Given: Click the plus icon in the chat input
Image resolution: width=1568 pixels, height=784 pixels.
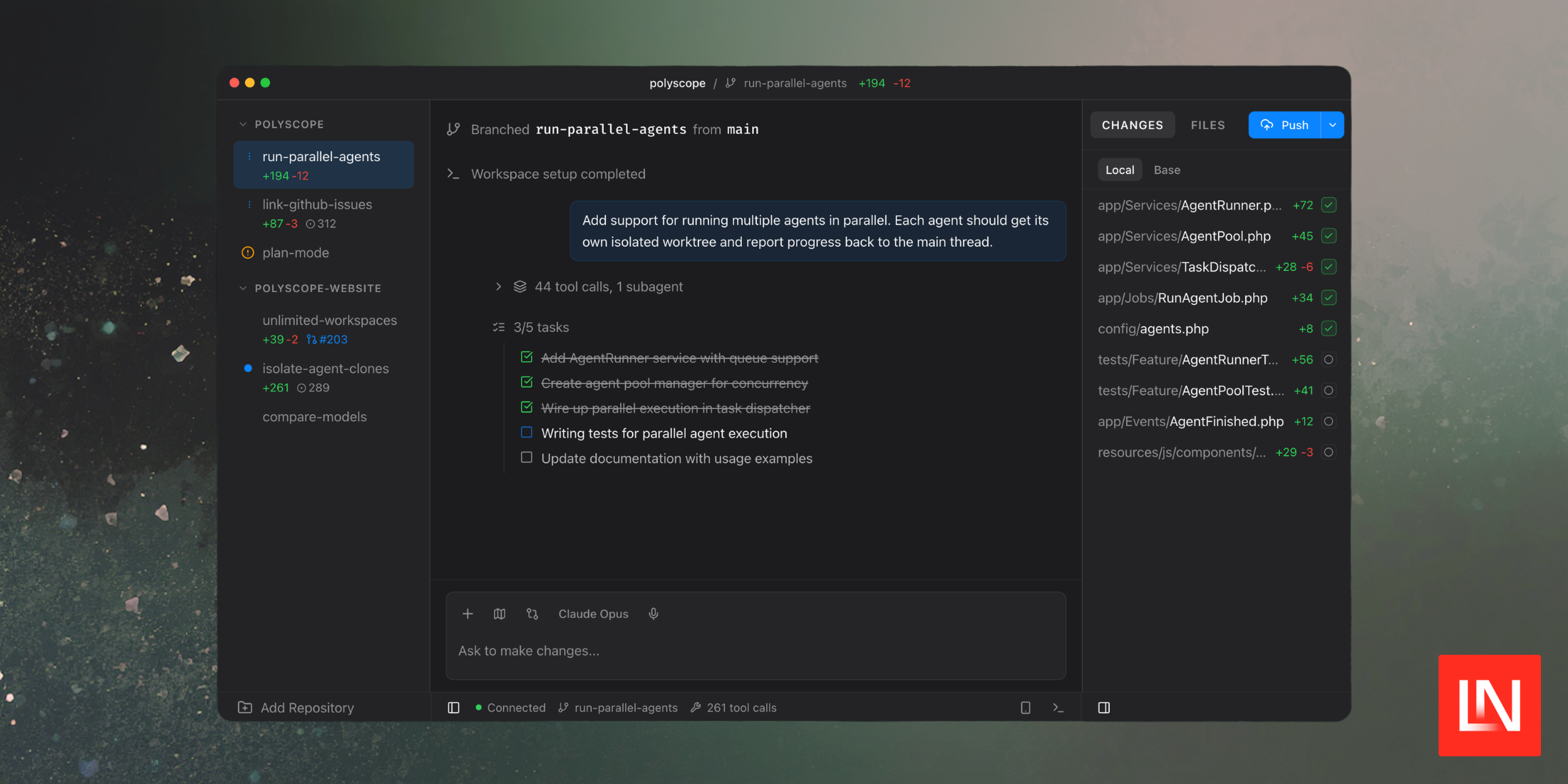Looking at the screenshot, I should 468,614.
